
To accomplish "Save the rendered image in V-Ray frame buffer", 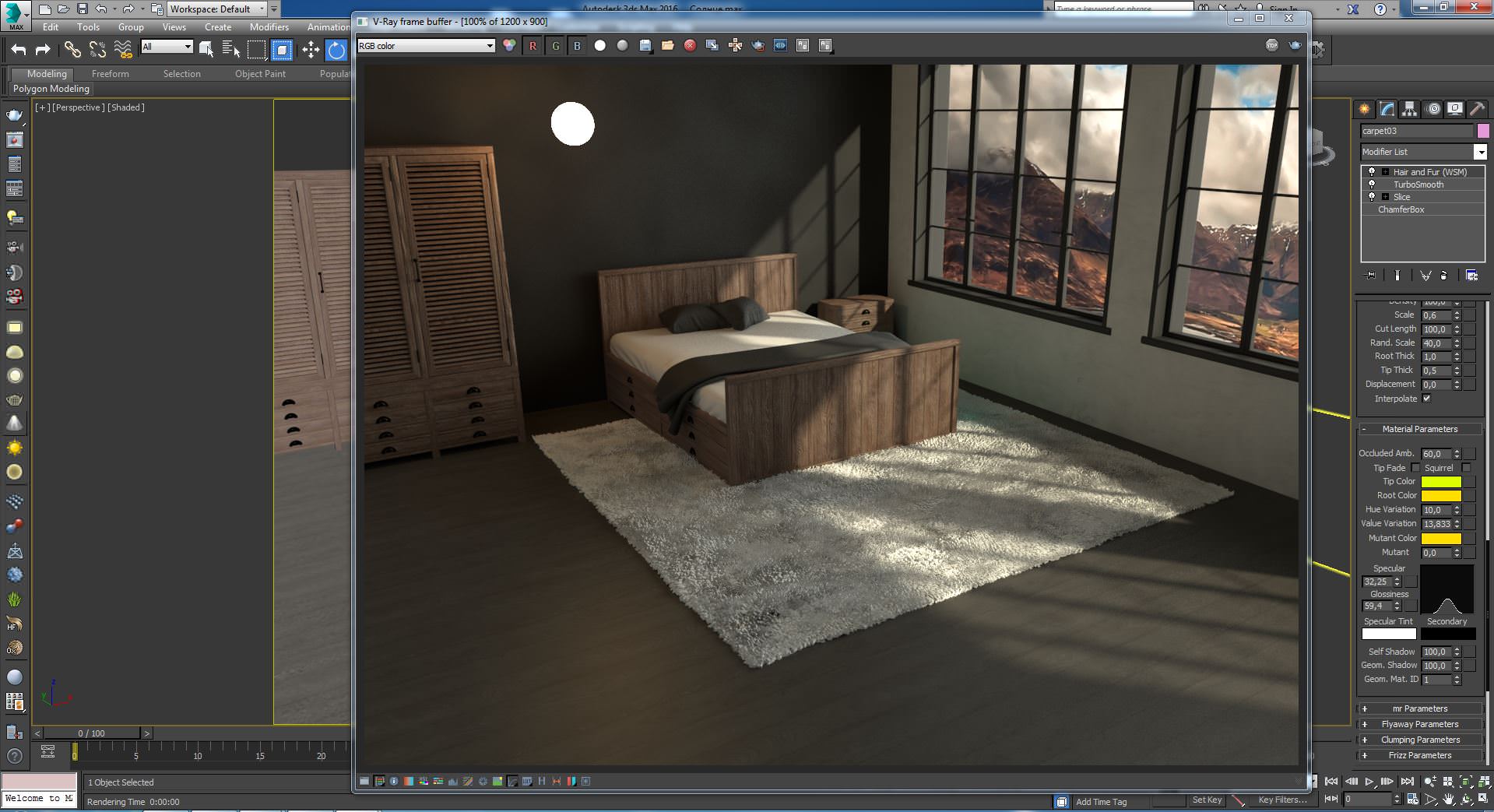I will click(645, 46).
